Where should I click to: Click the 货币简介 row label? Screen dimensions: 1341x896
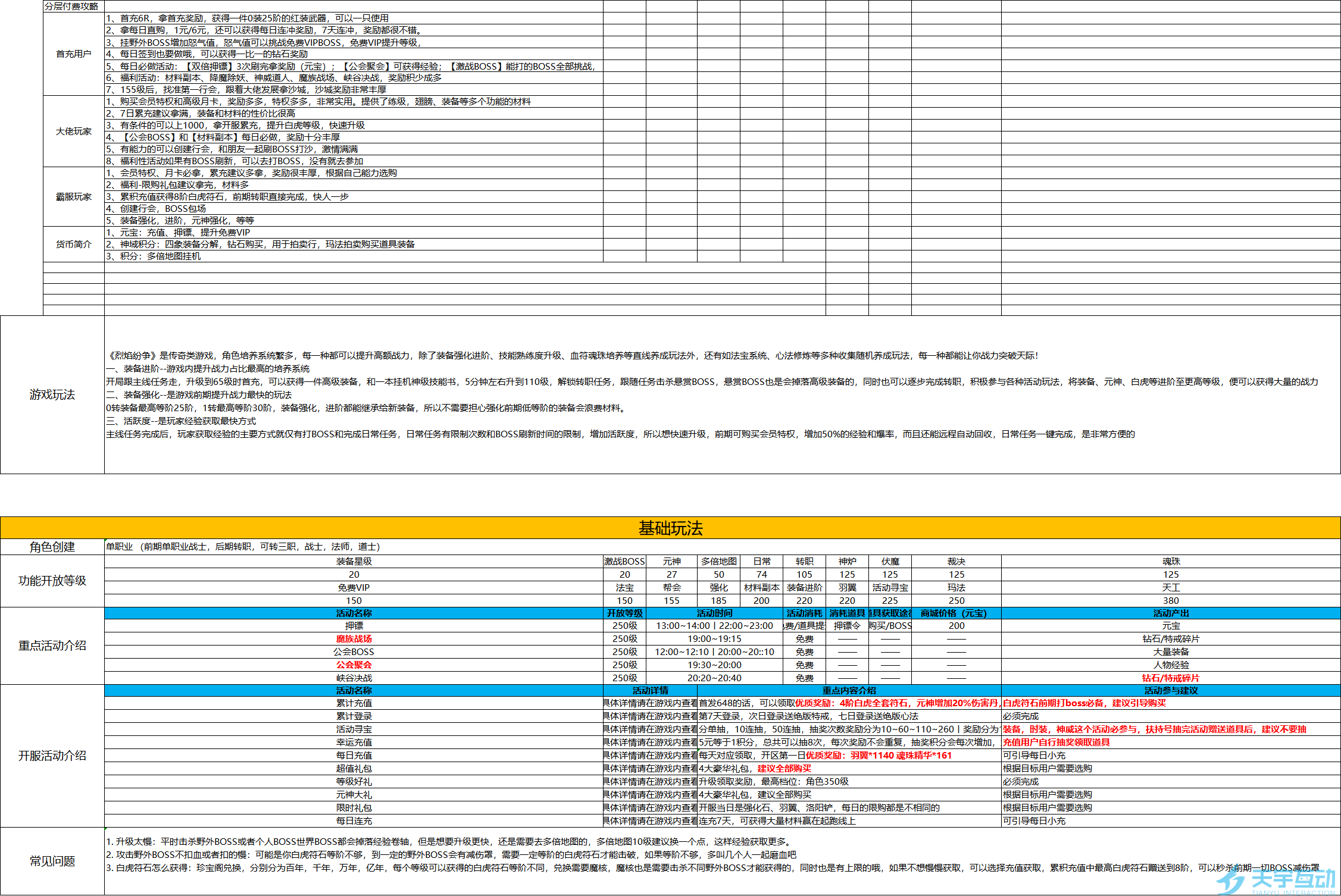coord(74,245)
